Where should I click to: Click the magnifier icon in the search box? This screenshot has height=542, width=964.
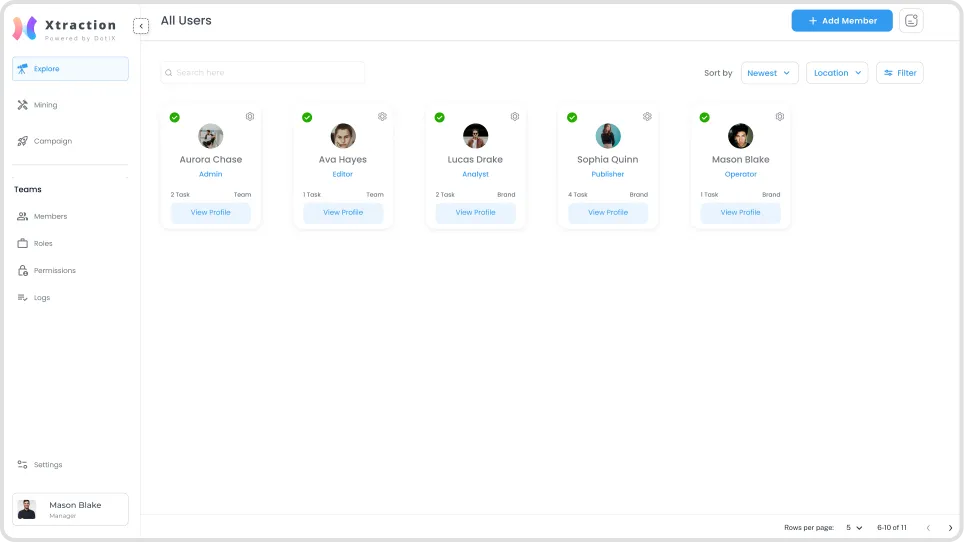click(x=168, y=73)
